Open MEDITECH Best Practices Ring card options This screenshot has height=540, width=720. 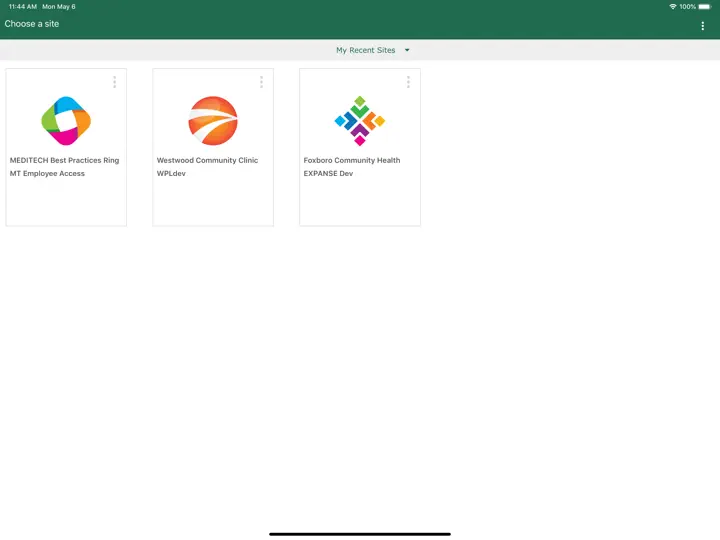pos(114,82)
